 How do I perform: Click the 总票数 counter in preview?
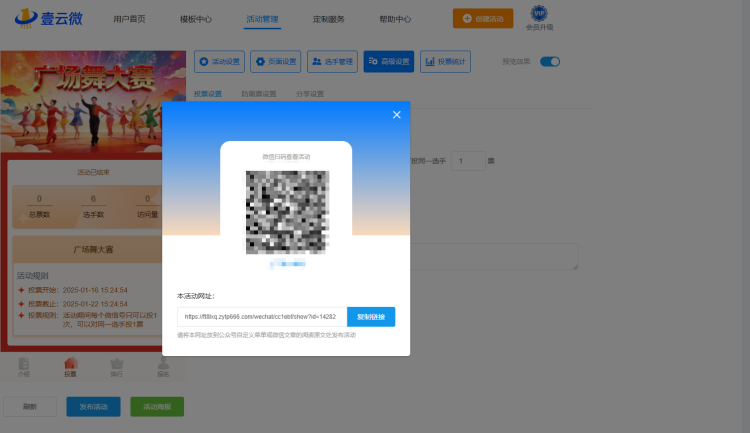tap(39, 206)
